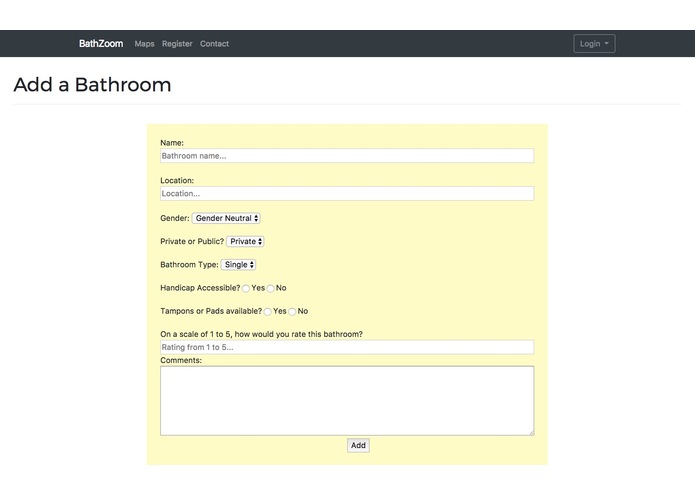Click the Handicap Accessible? question label
The image size is (695, 494).
point(200,288)
